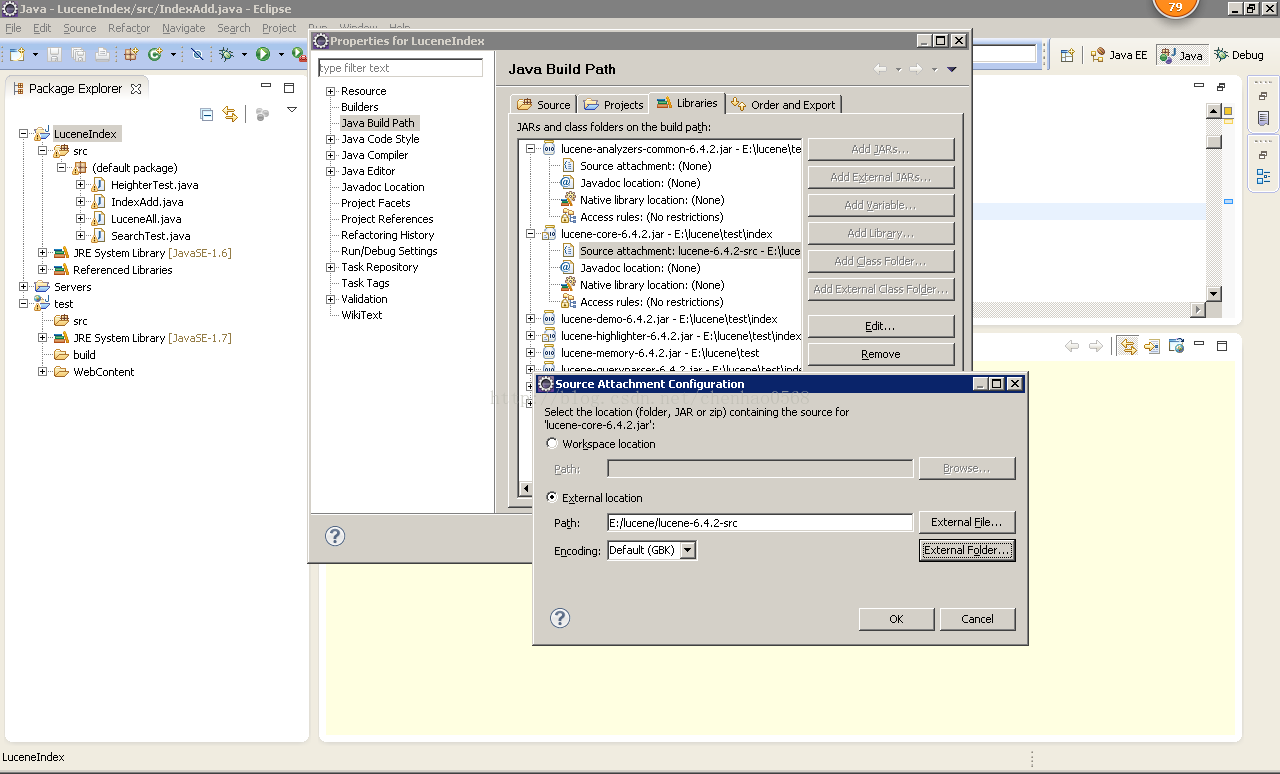
Task: Expand the Referenced Libraries node
Action: (x=43, y=270)
